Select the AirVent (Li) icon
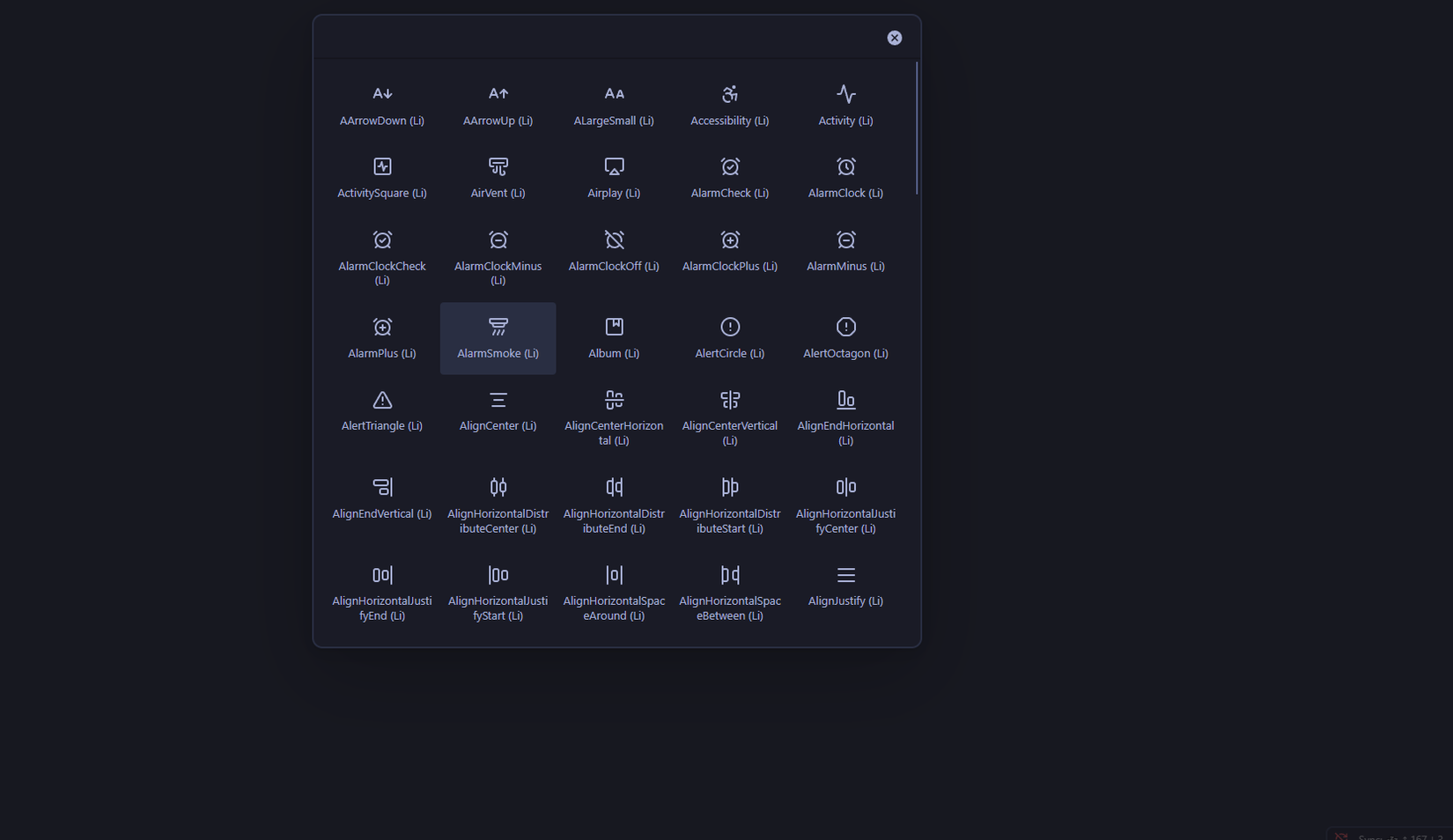 click(x=498, y=166)
